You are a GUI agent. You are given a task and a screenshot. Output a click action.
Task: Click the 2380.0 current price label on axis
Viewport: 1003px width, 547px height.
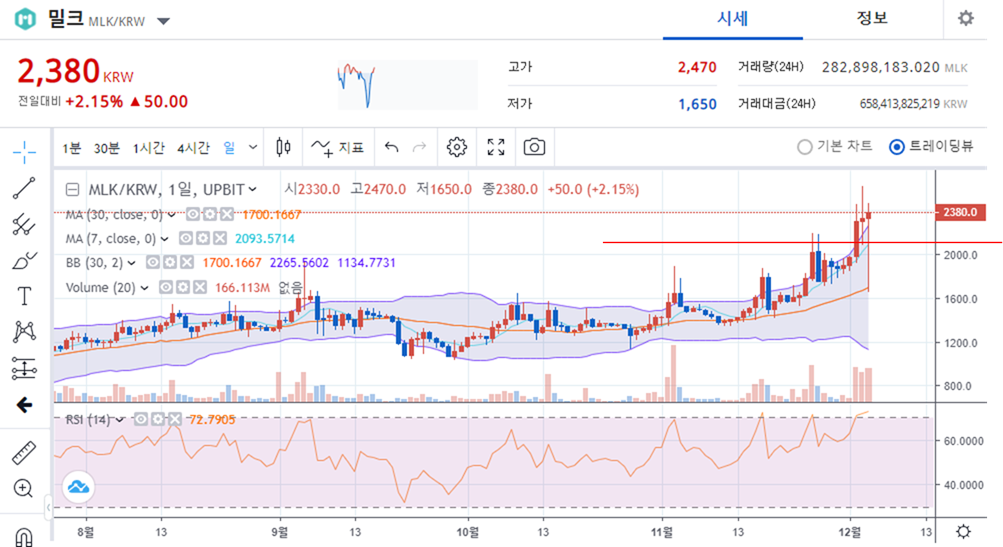[x=960, y=212]
